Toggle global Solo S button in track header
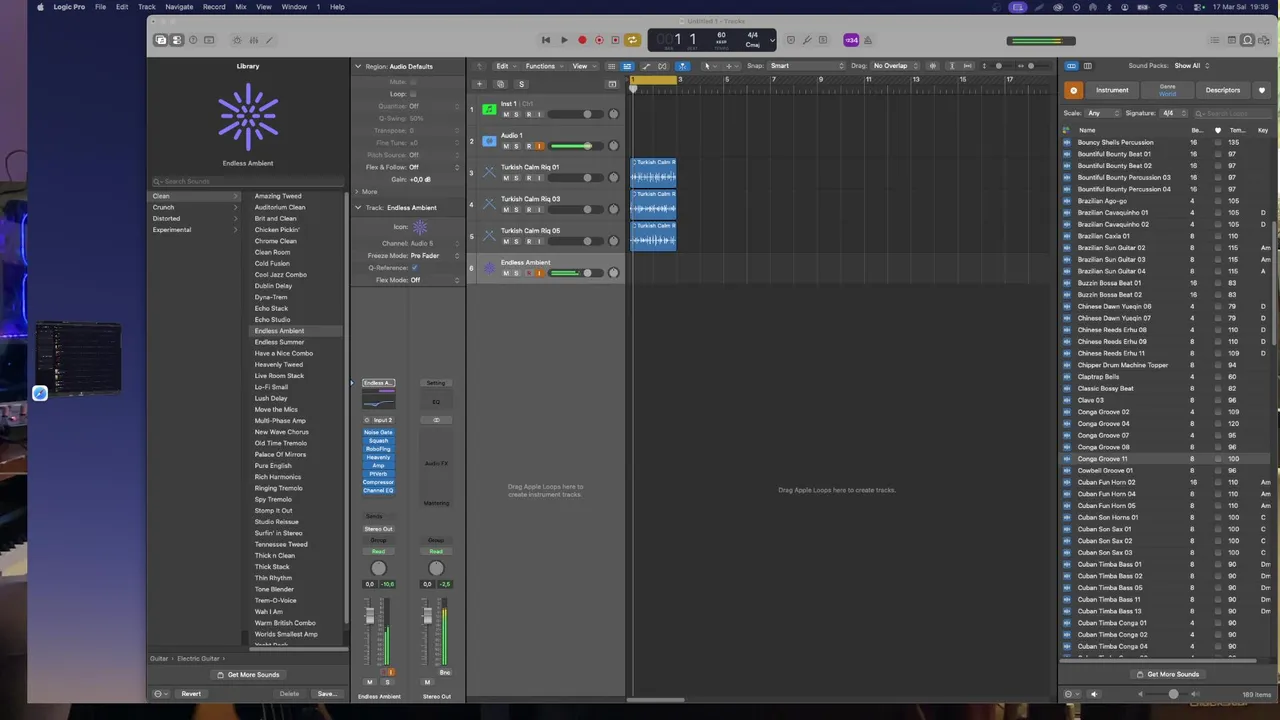The width and height of the screenshot is (1280, 720). tap(521, 84)
